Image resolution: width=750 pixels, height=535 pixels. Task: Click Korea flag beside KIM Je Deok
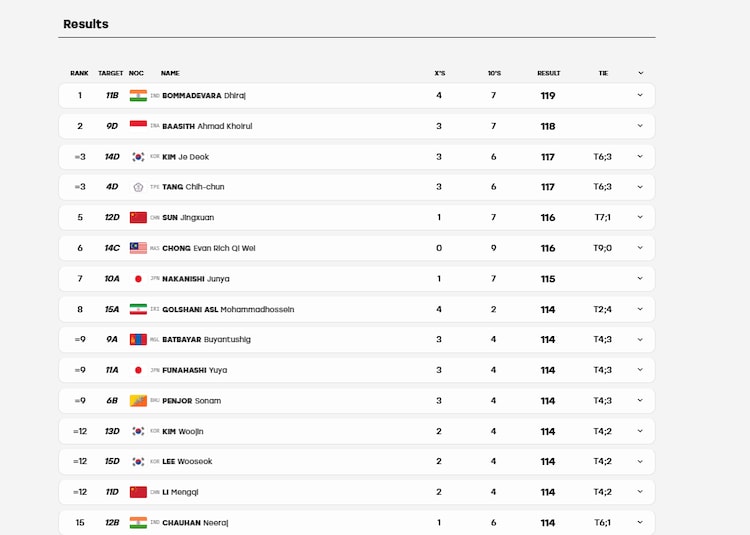[138, 157]
